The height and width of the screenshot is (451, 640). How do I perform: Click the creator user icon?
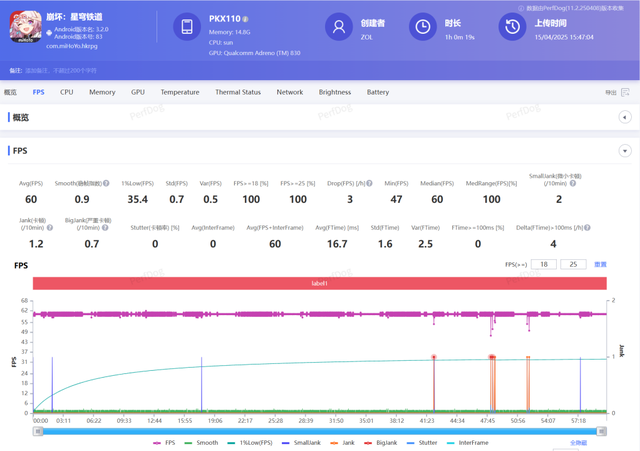coord(339,27)
